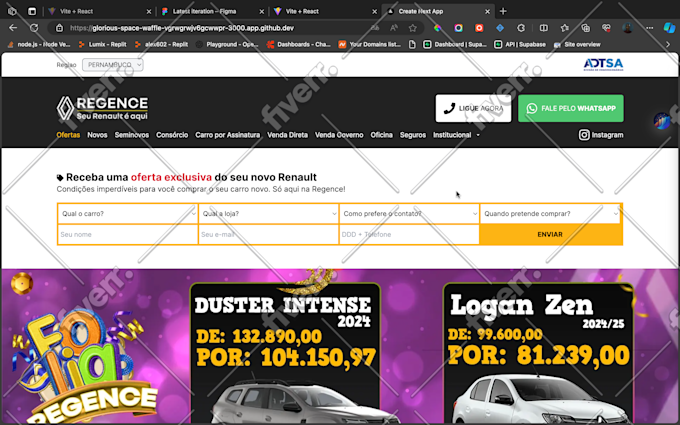Open the API | Supabase bookmark
The image size is (680, 425).
coord(520,44)
